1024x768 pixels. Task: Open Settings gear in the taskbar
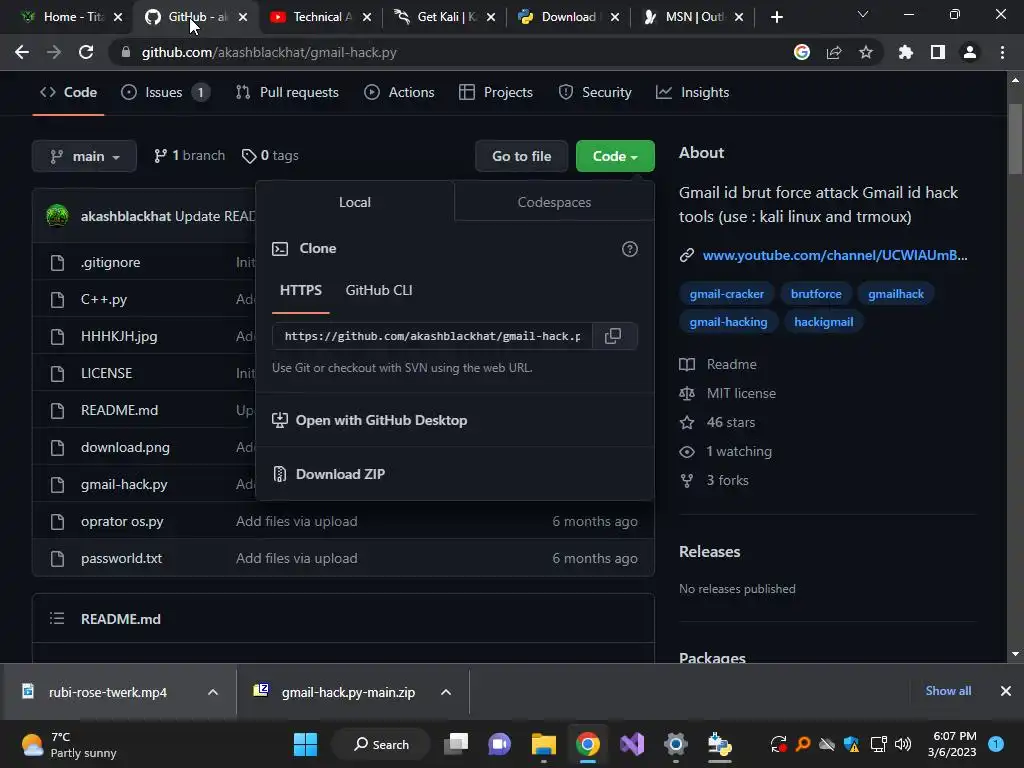click(676, 744)
